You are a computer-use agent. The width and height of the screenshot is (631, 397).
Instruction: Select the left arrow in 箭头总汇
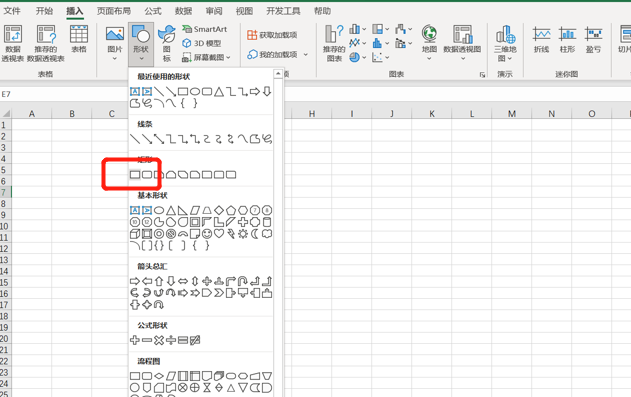147,281
